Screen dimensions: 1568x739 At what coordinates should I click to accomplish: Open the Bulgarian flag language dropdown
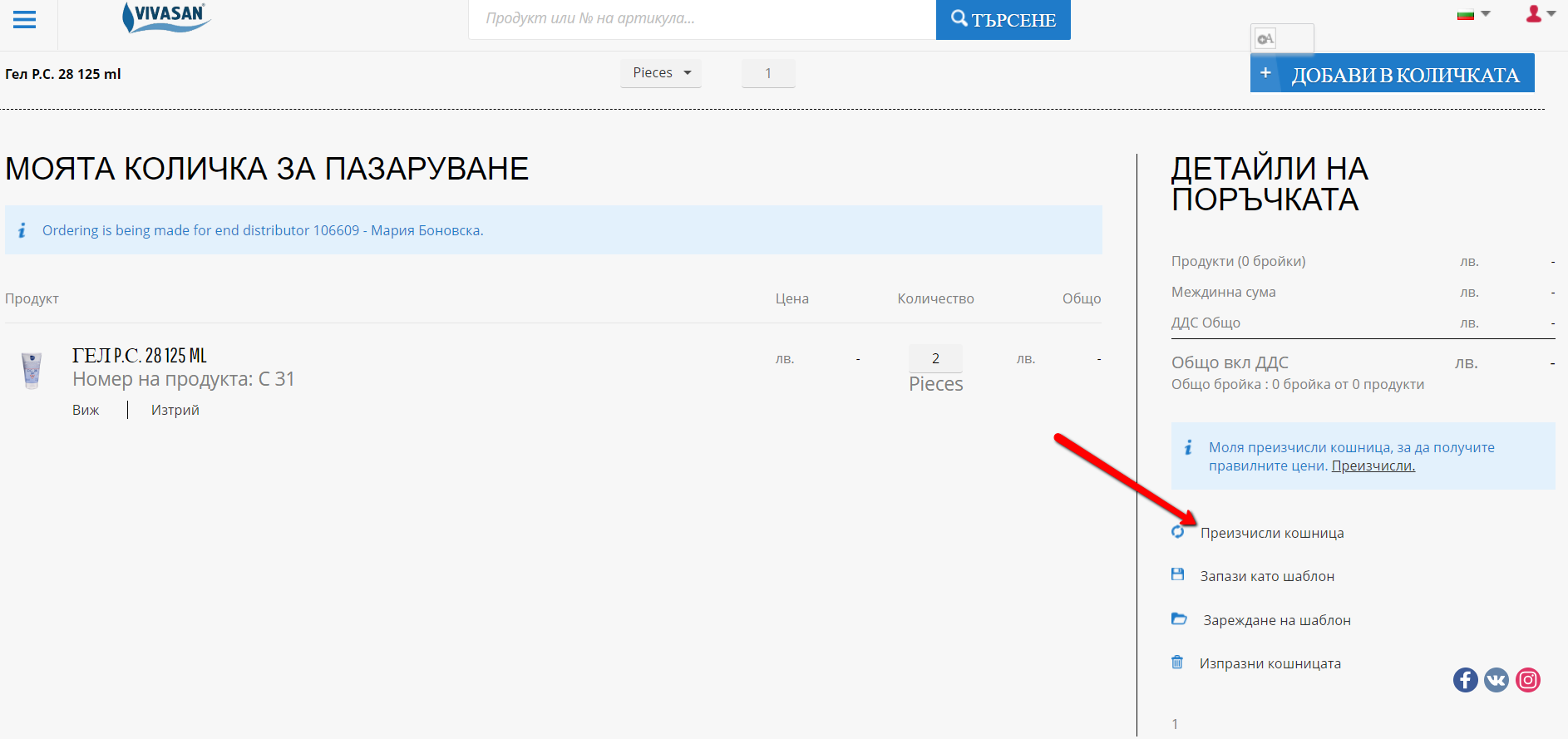pos(1473,14)
